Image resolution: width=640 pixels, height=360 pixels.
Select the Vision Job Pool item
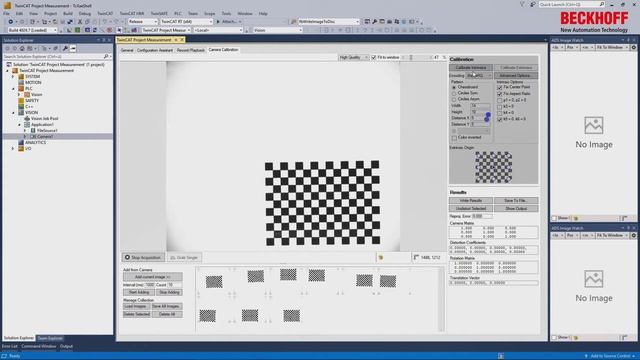(44, 118)
